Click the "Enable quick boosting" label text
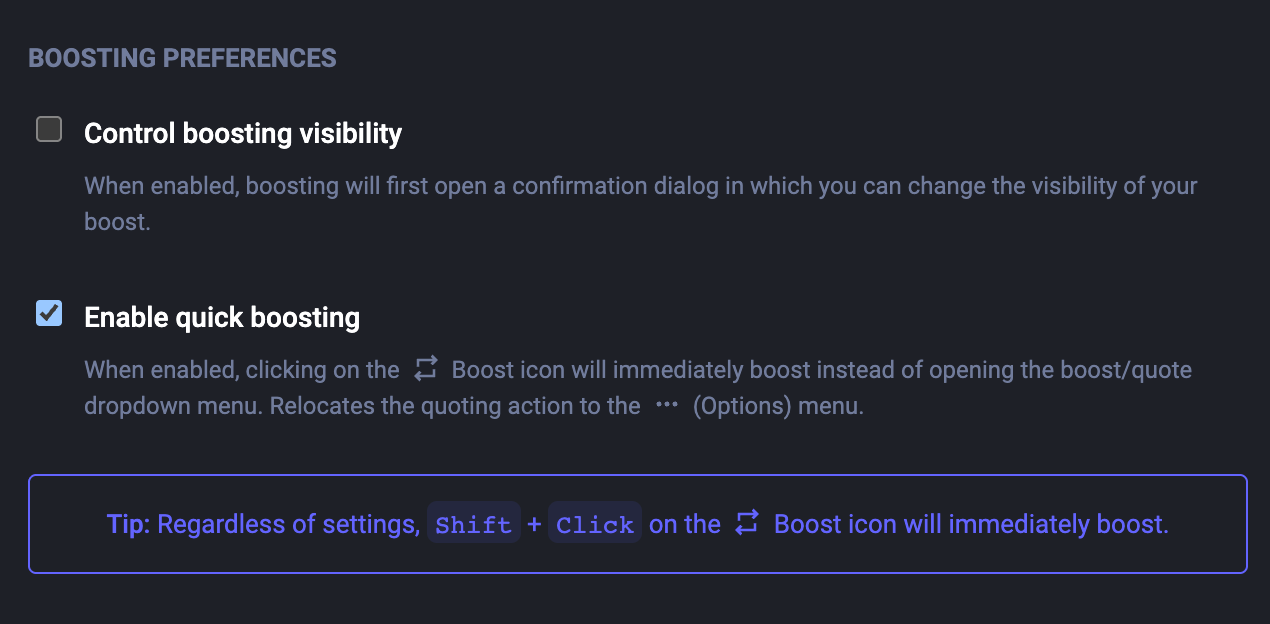 [222, 317]
